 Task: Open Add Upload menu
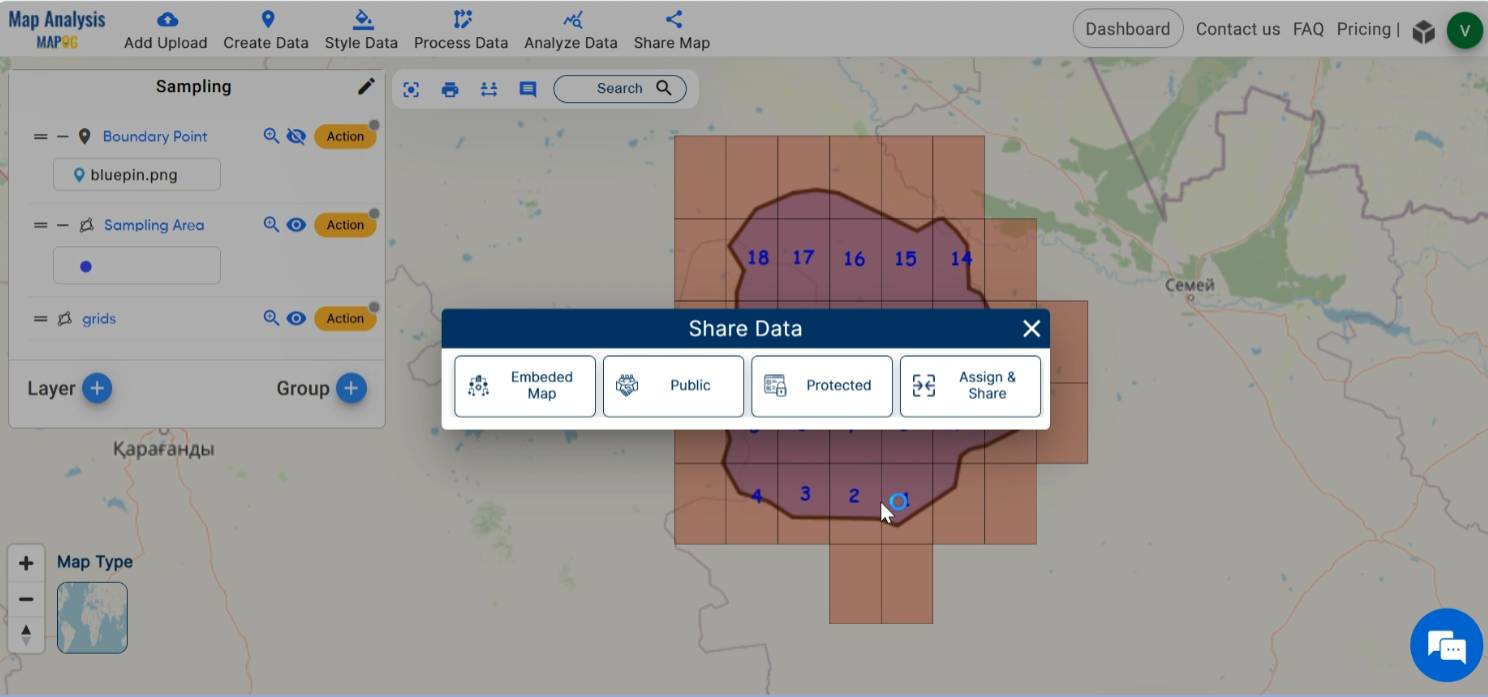tap(165, 30)
